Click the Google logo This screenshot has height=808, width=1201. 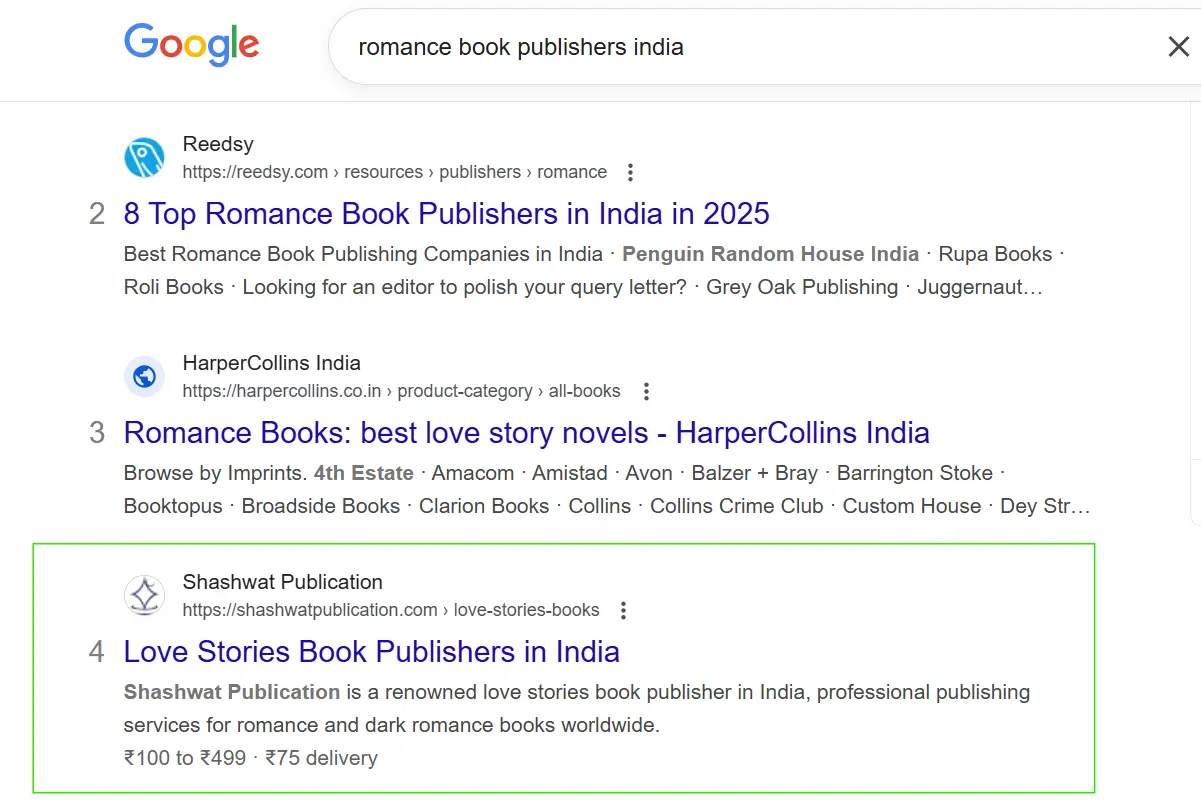(191, 46)
